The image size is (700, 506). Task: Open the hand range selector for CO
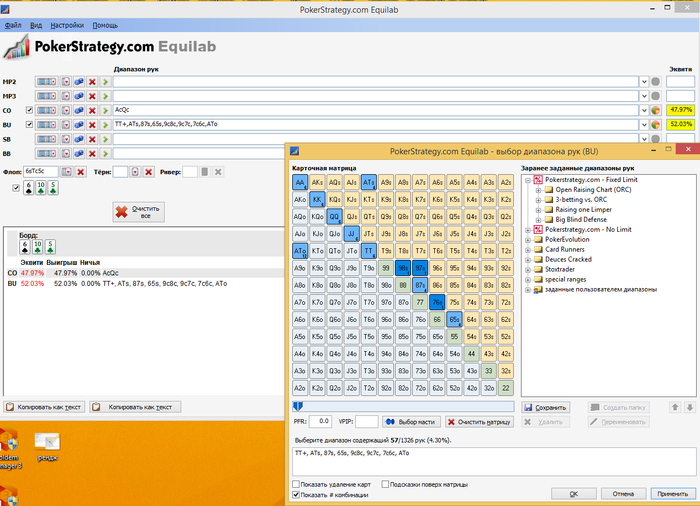click(46, 110)
